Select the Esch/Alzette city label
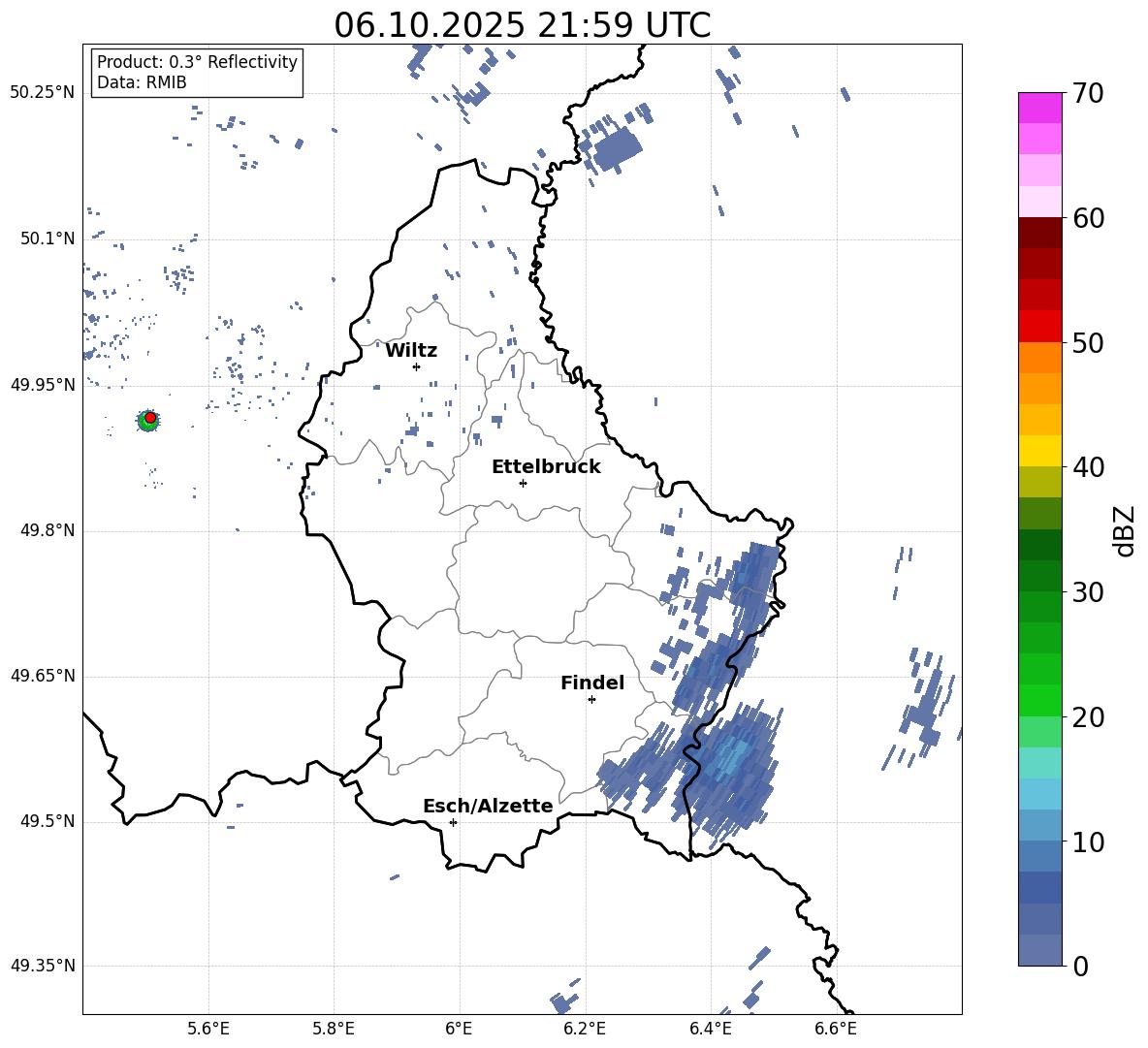This screenshot has height=1048, width=1148. pyautogui.click(x=488, y=806)
